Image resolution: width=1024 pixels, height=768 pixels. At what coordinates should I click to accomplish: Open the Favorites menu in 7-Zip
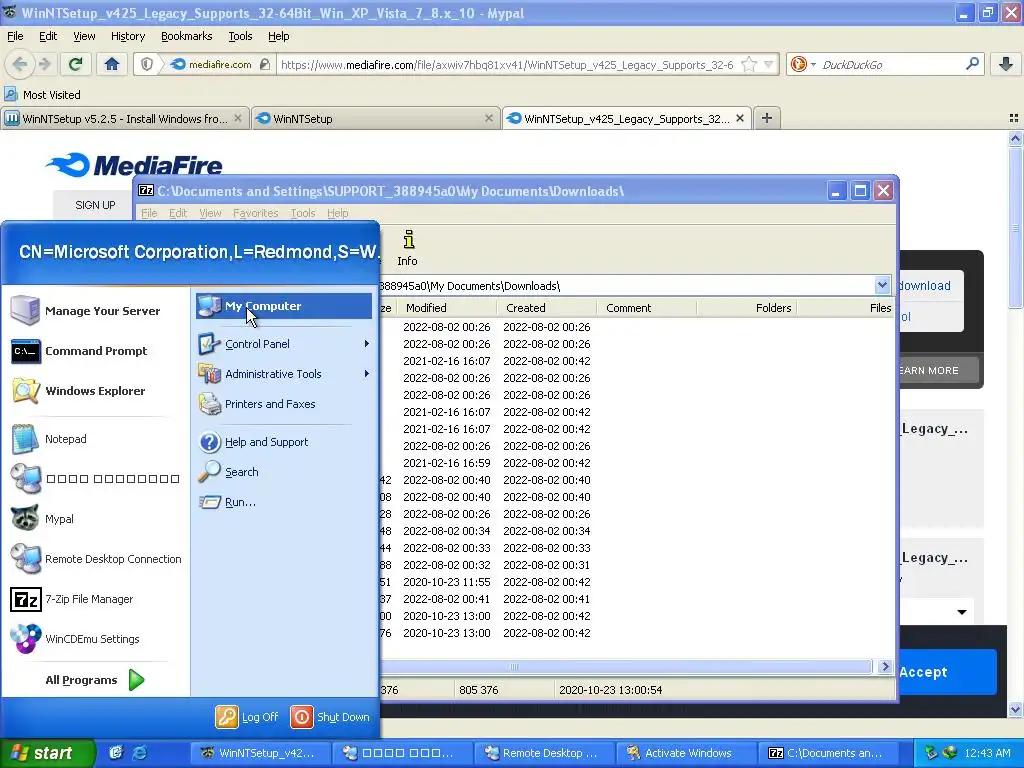coord(255,213)
